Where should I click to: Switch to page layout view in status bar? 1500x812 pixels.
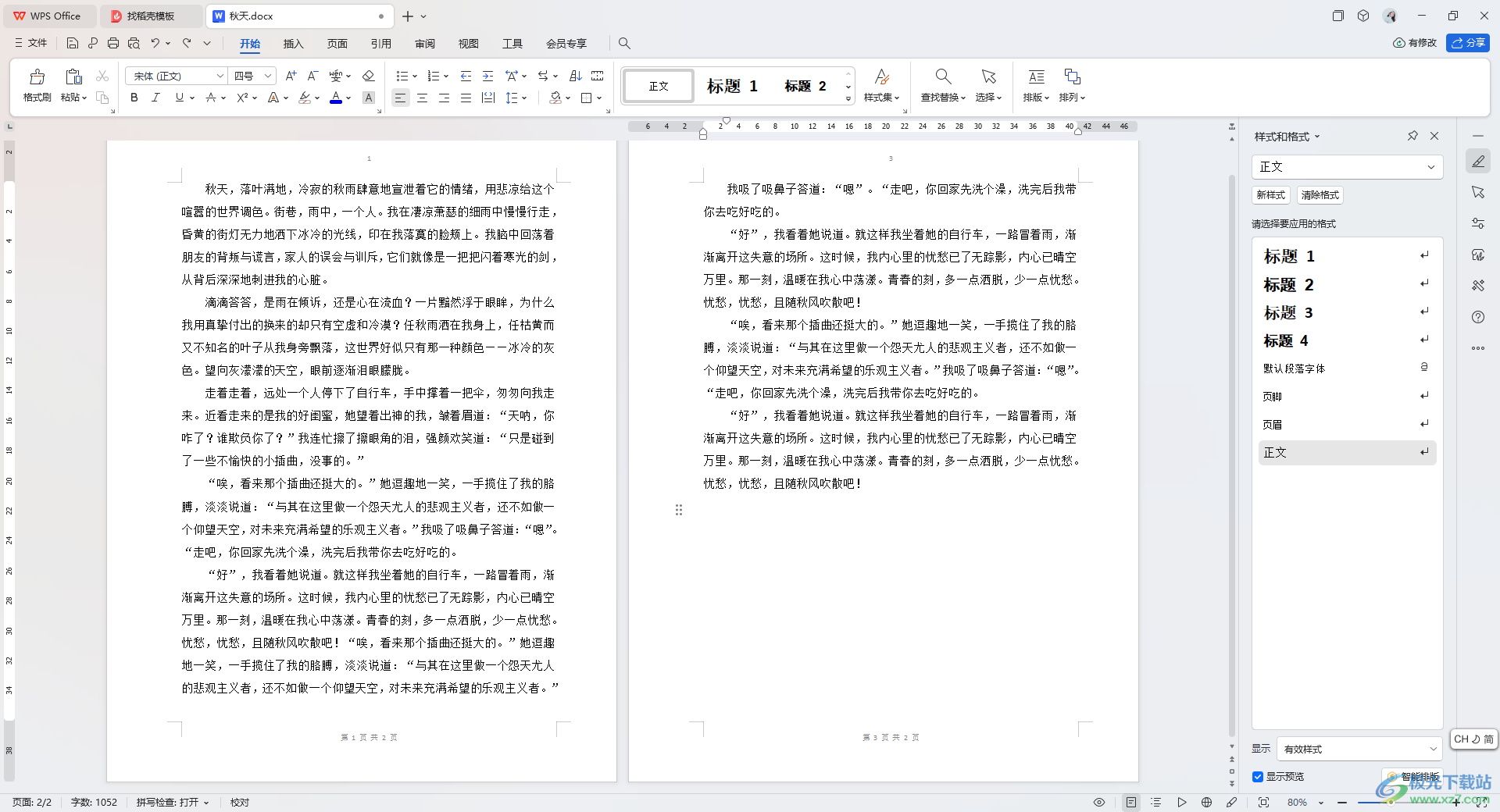tap(1131, 802)
